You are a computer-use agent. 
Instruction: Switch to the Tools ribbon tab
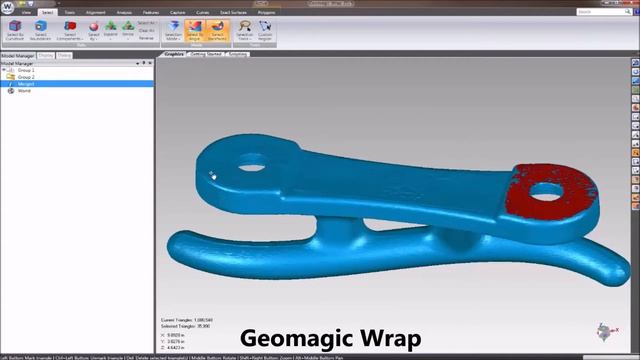pos(70,13)
